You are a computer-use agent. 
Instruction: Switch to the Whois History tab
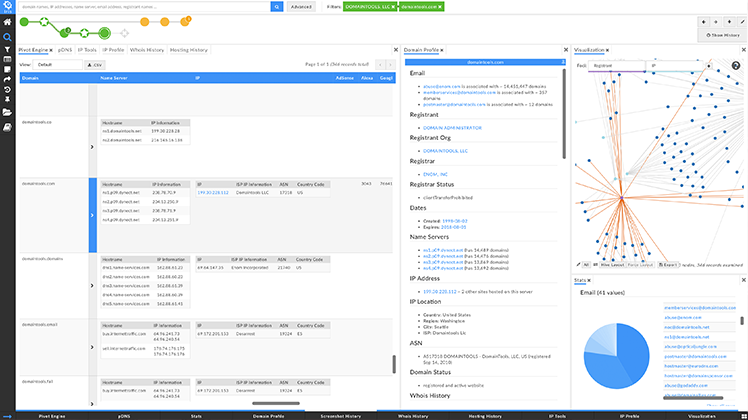click(x=147, y=50)
